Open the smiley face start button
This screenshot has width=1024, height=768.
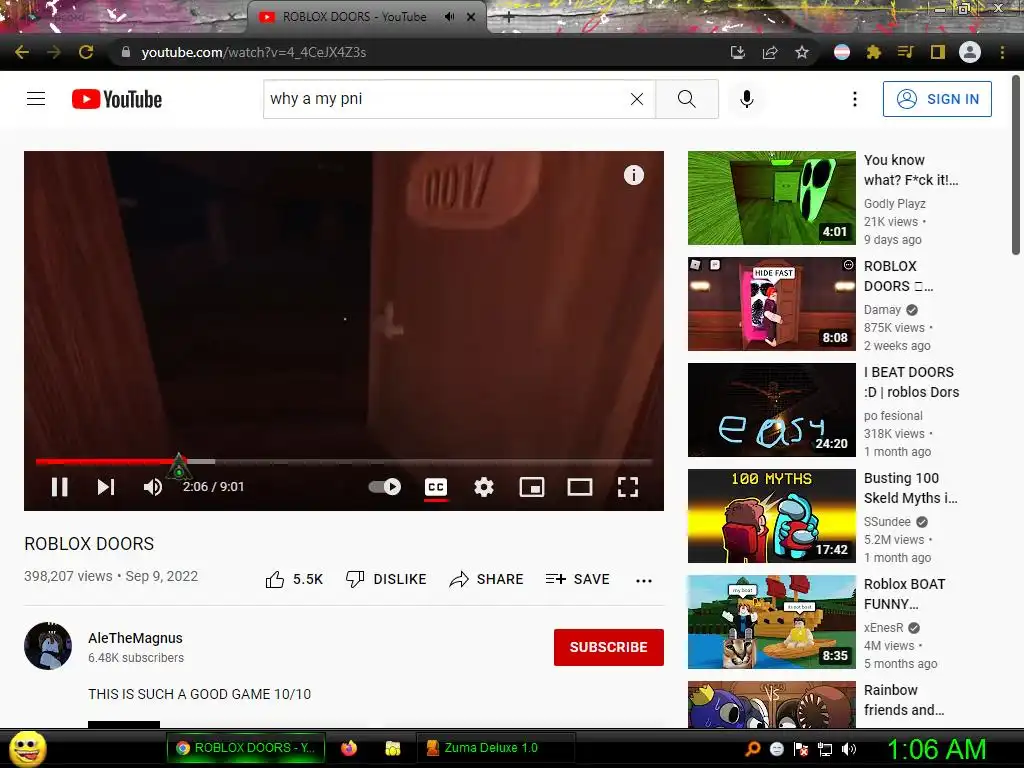tap(28, 748)
